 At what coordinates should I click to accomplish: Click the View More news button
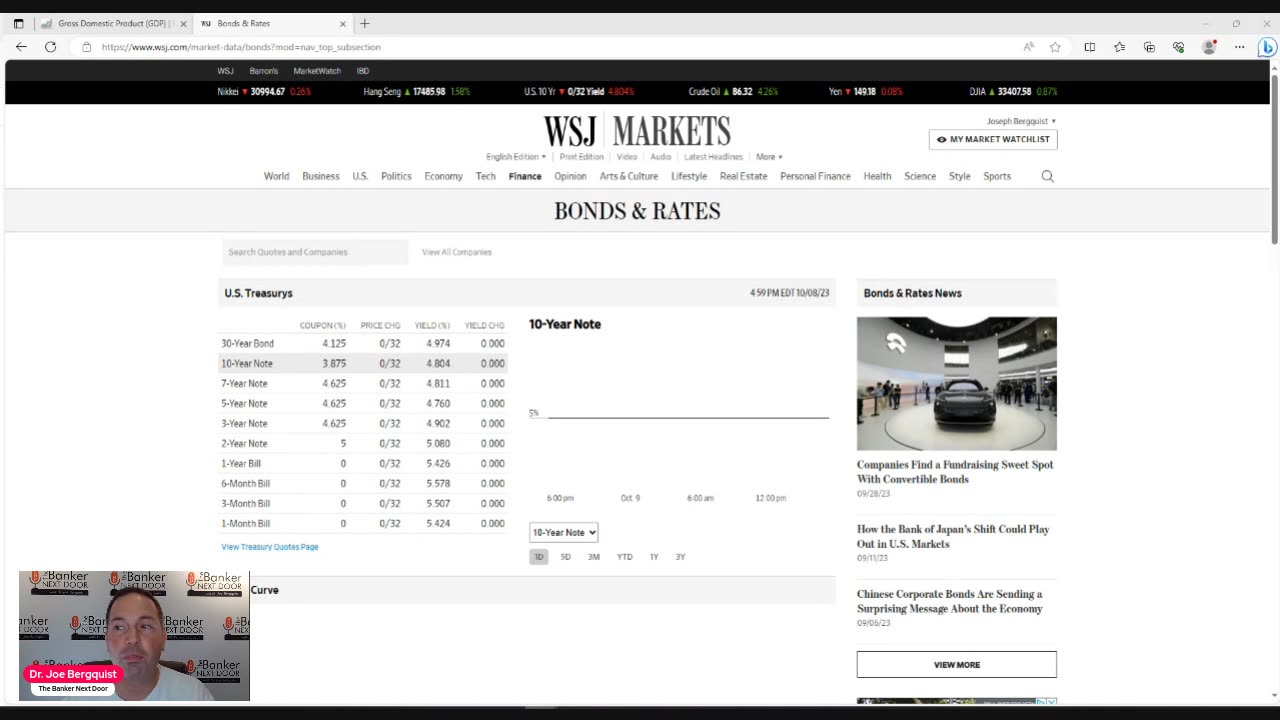[x=957, y=664]
